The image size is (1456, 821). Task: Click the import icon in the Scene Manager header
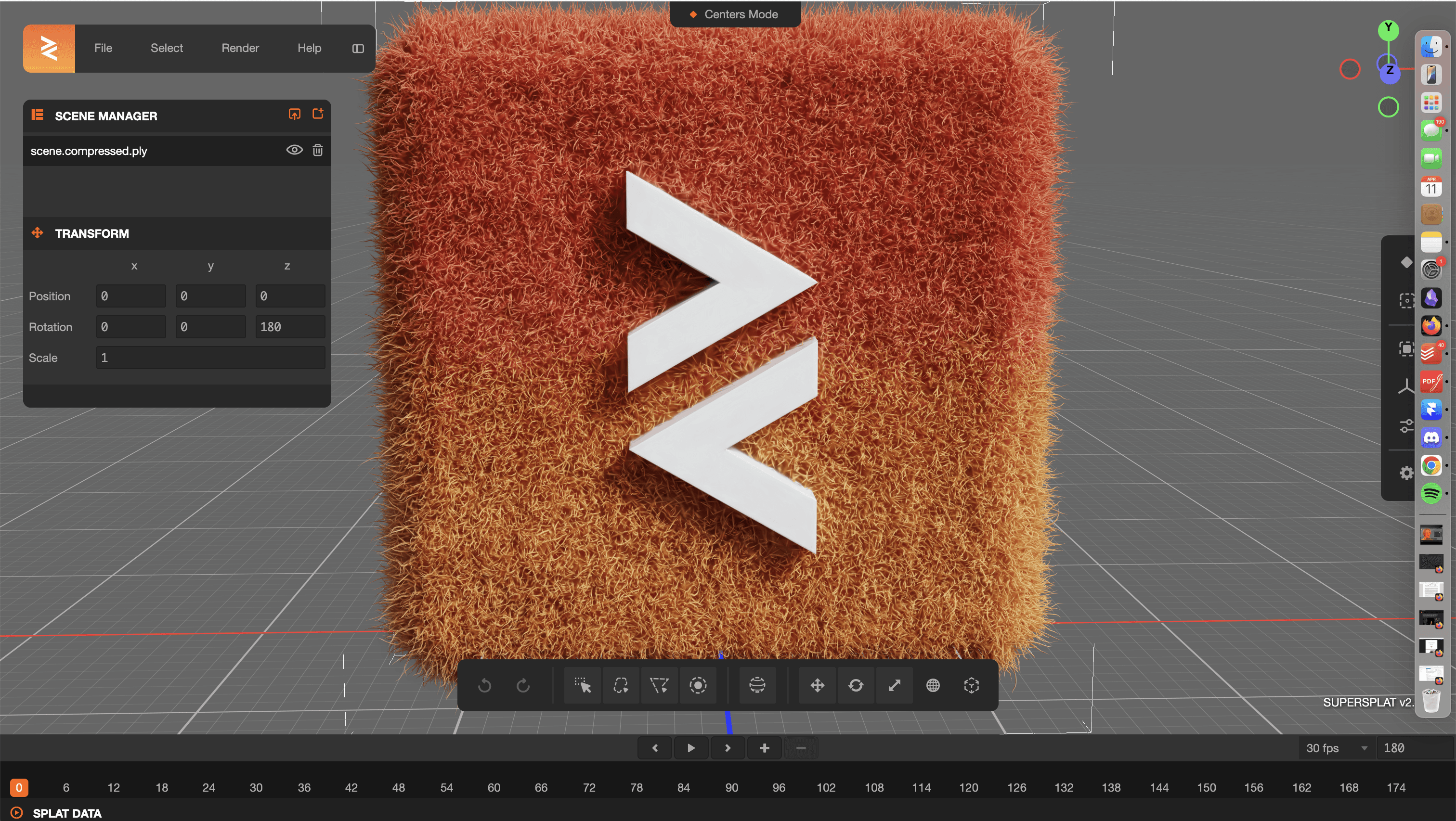[295, 114]
